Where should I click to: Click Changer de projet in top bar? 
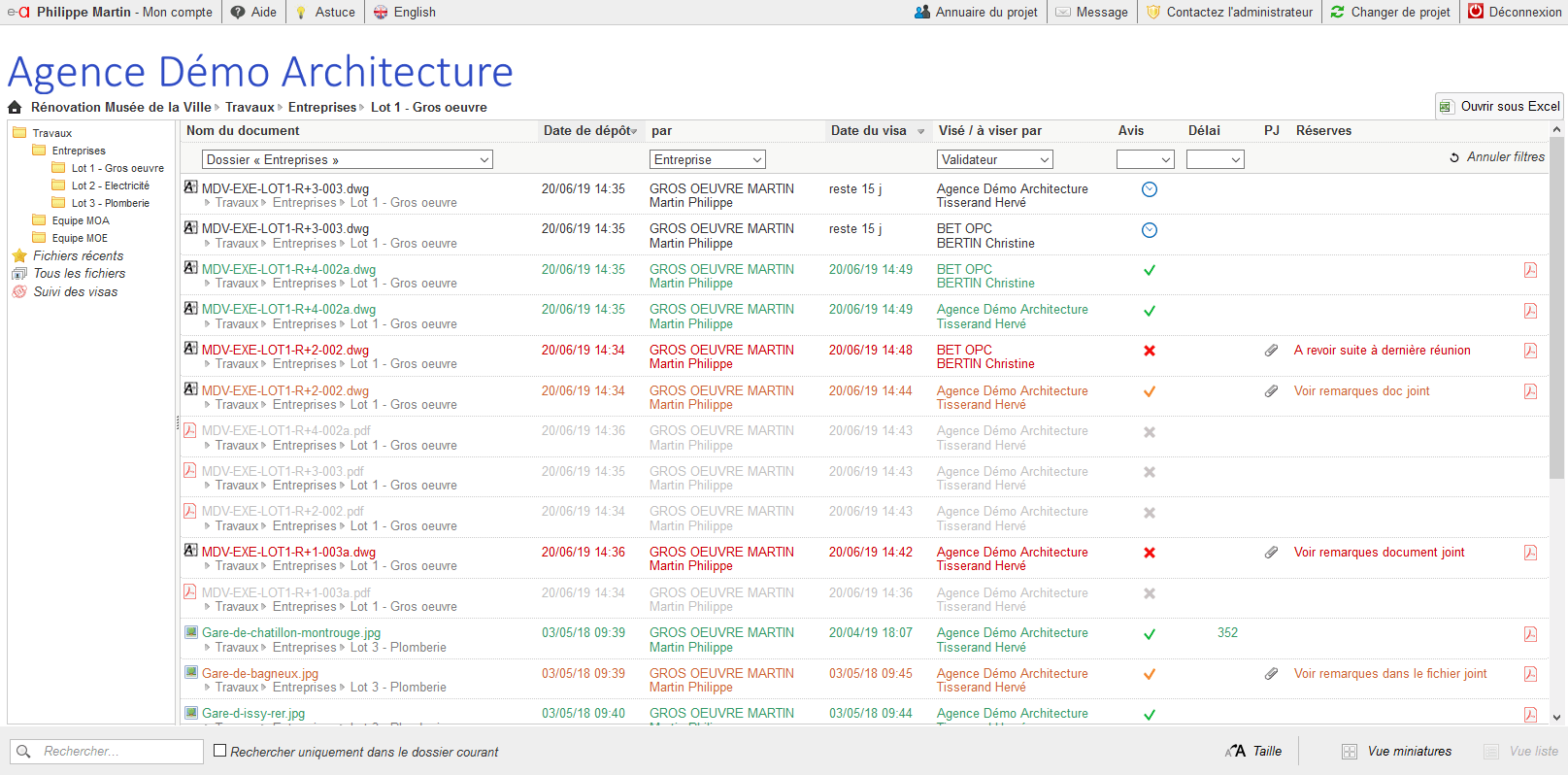[1390, 13]
